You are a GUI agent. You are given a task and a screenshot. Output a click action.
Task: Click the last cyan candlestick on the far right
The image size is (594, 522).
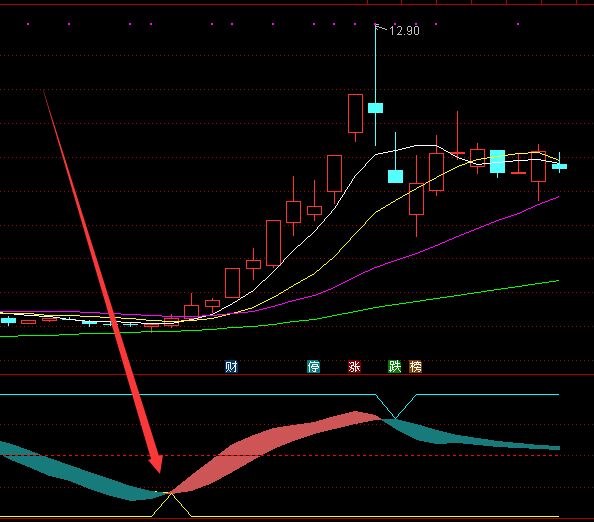click(x=560, y=166)
